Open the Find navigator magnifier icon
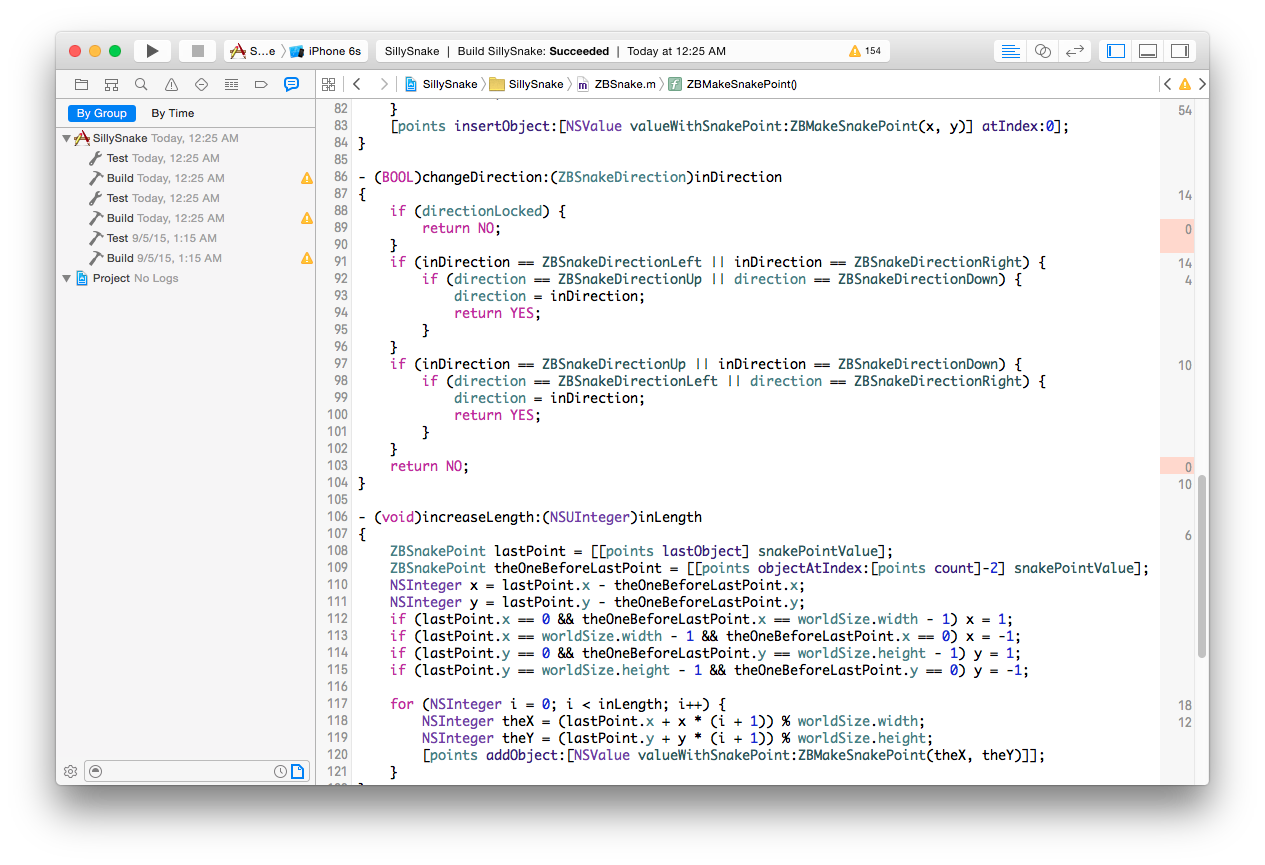 coord(141,85)
